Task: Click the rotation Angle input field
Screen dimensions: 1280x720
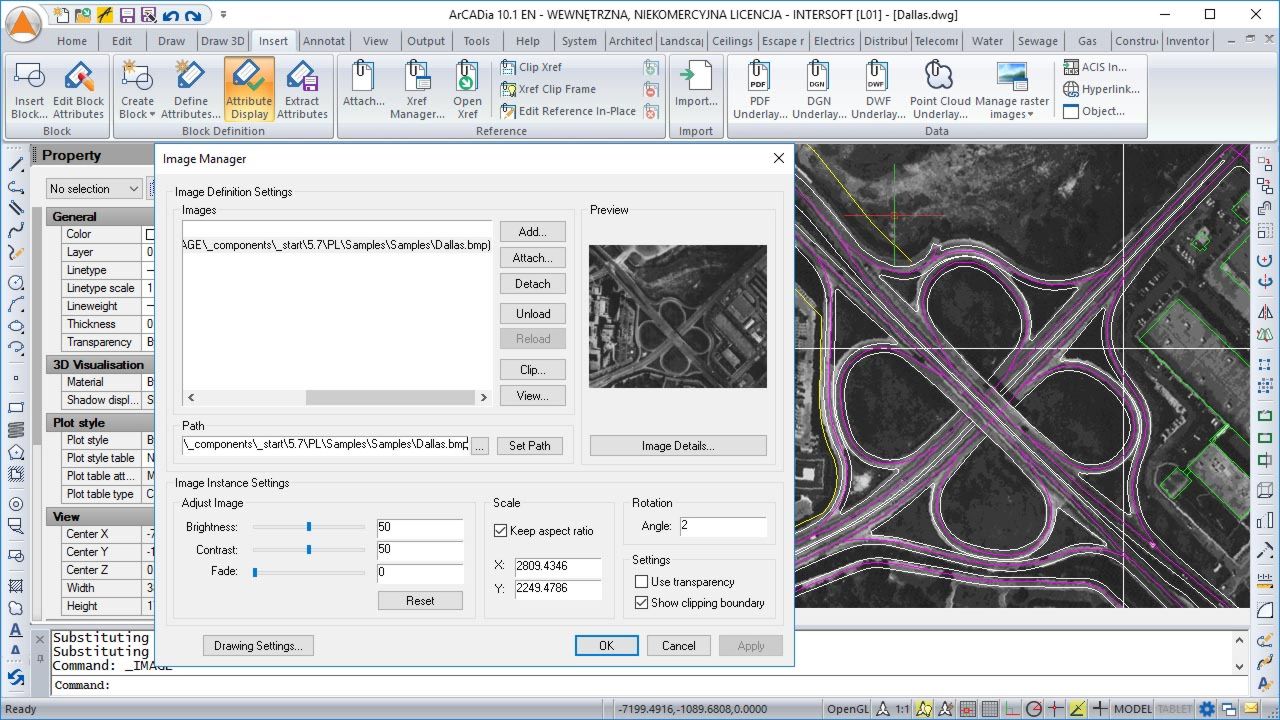Action: [722, 526]
